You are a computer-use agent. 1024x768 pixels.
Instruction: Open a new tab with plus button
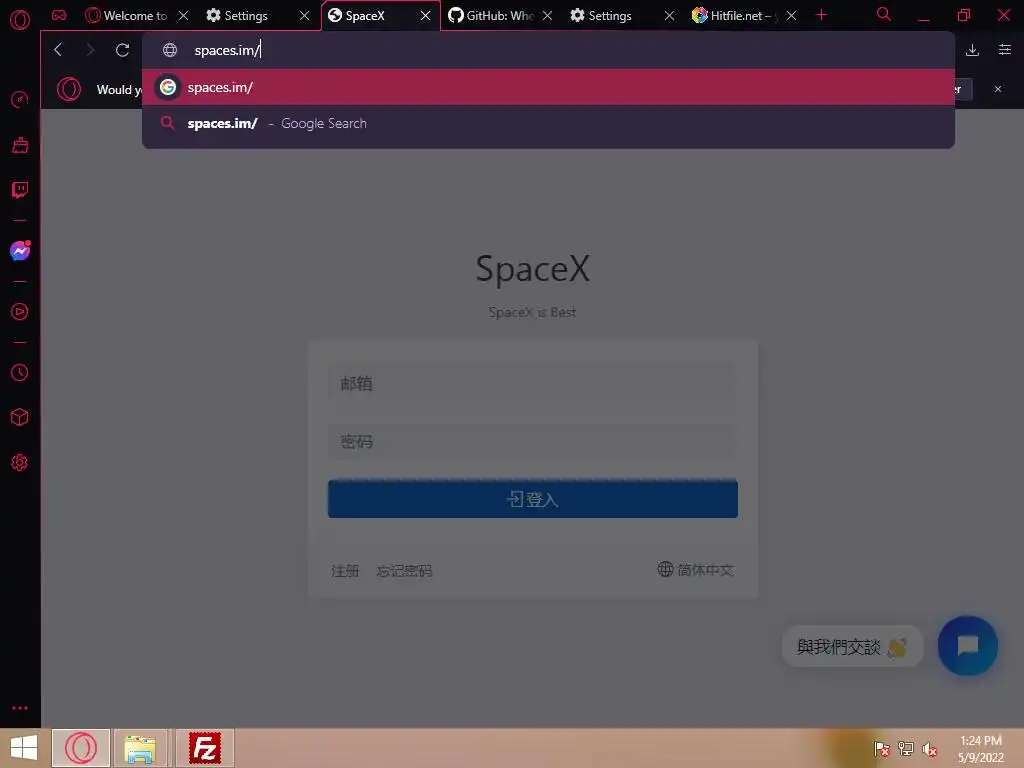pyautogui.click(x=822, y=15)
